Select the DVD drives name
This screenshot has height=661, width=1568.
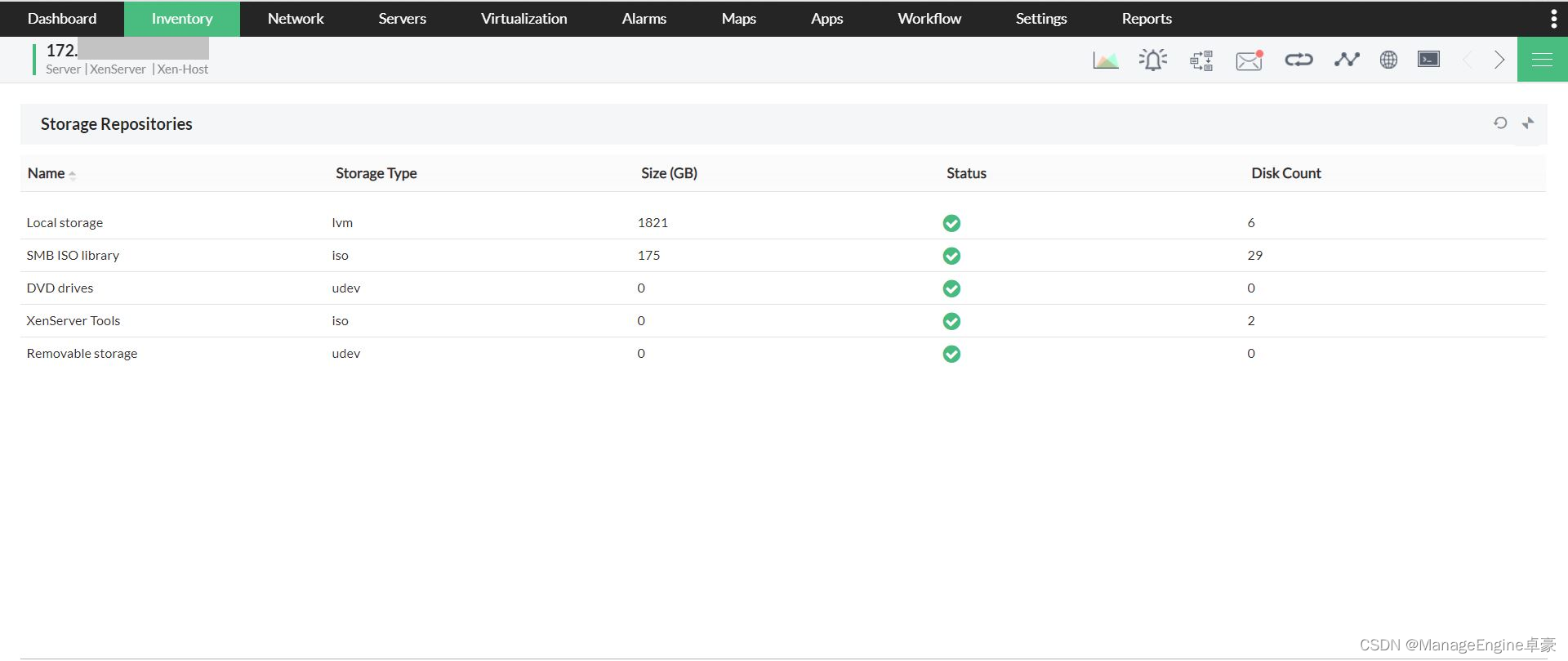tap(60, 288)
